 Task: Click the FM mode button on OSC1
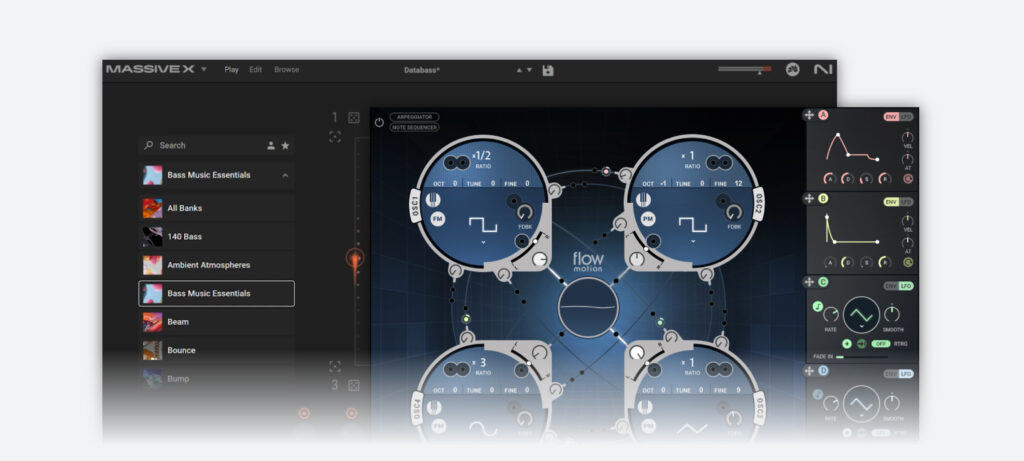[x=438, y=217]
